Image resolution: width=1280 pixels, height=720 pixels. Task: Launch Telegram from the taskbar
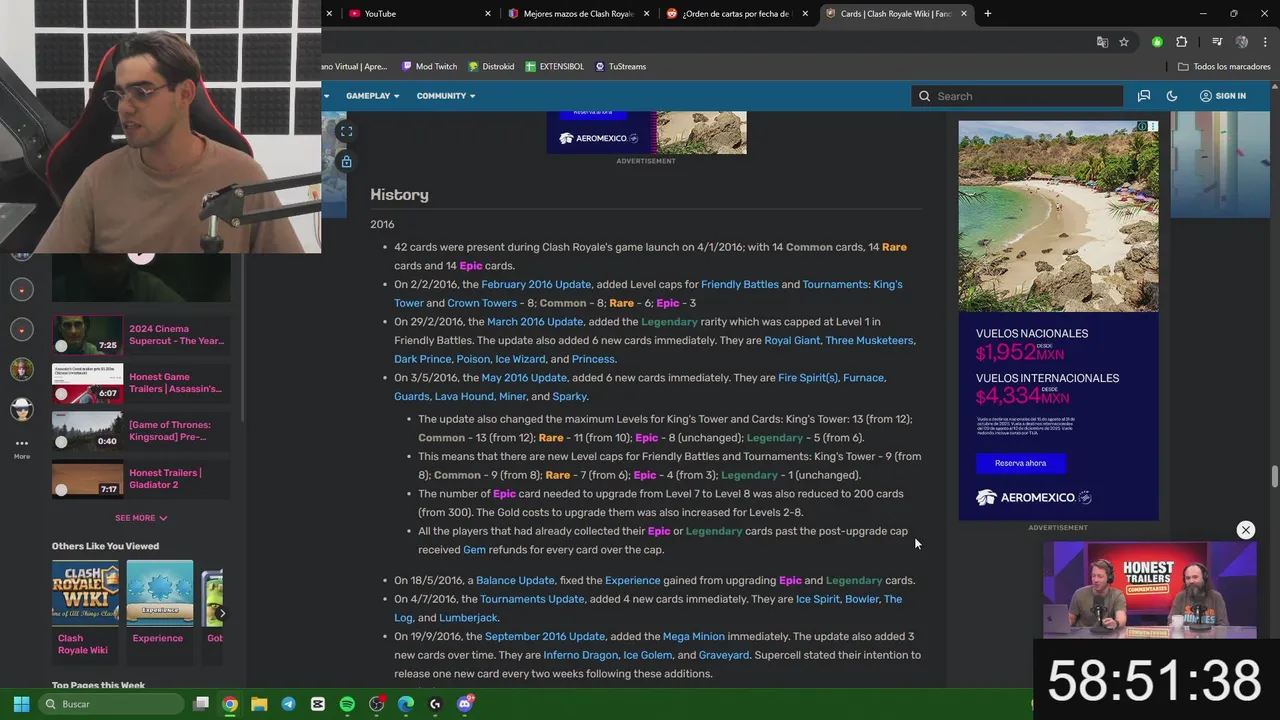(288, 704)
